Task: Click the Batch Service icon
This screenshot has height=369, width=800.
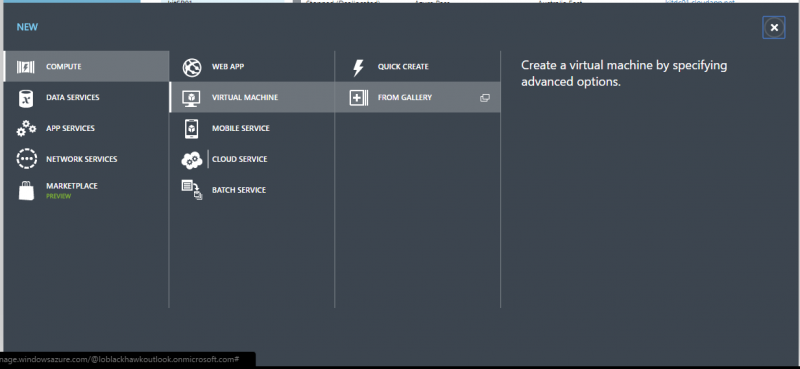Action: (x=192, y=190)
